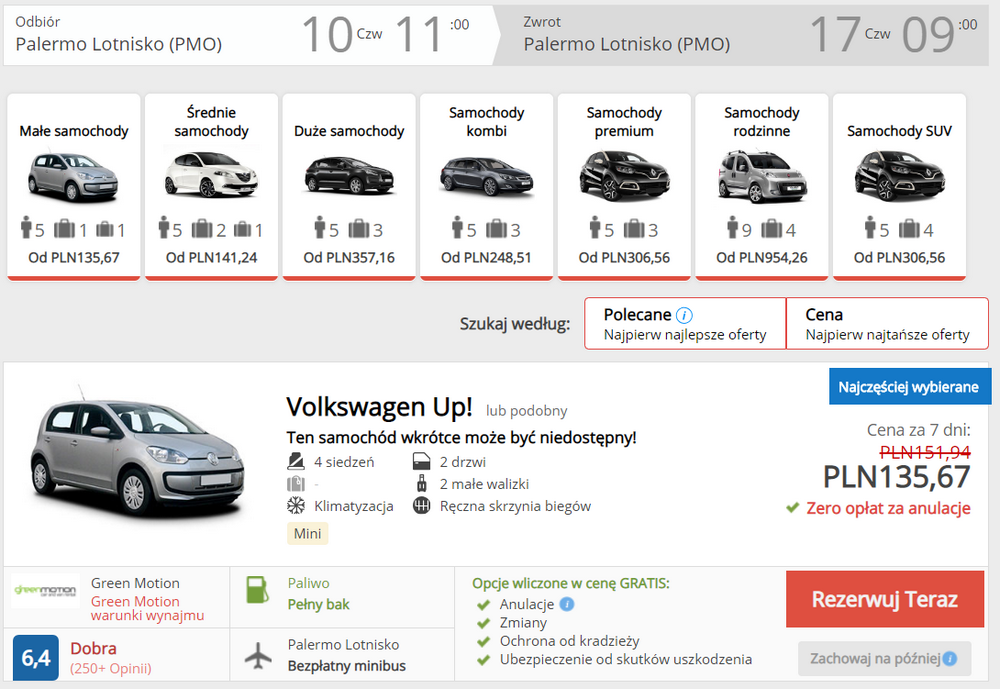1000x689 pixels.
Task: Select the Średnie samochody category card
Action: point(212,187)
